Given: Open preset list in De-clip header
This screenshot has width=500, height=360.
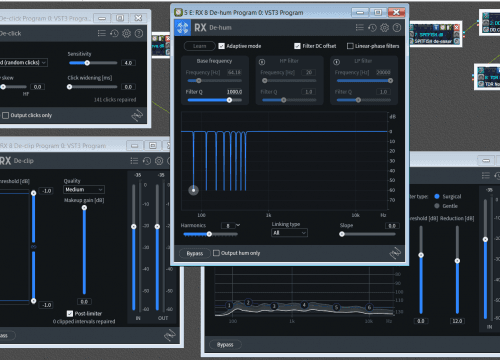Looking at the screenshot, I should pyautogui.click(x=134, y=161).
